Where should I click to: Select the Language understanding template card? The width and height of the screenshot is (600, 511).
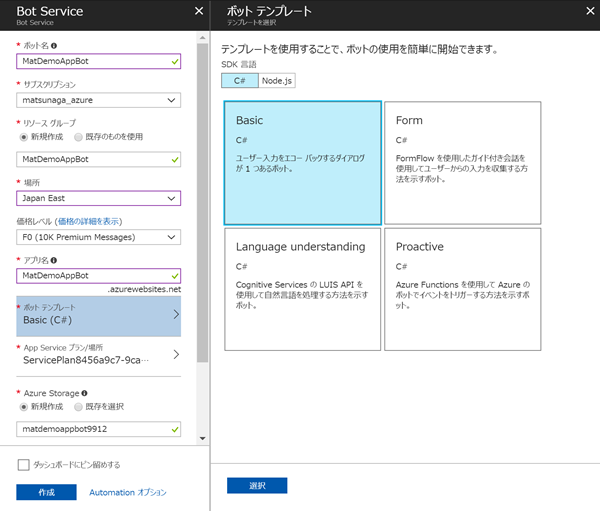point(303,289)
